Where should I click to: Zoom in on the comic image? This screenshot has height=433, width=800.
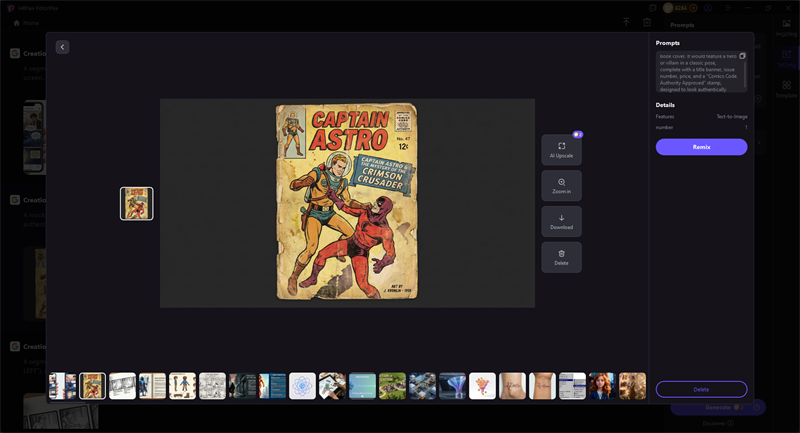coord(561,186)
